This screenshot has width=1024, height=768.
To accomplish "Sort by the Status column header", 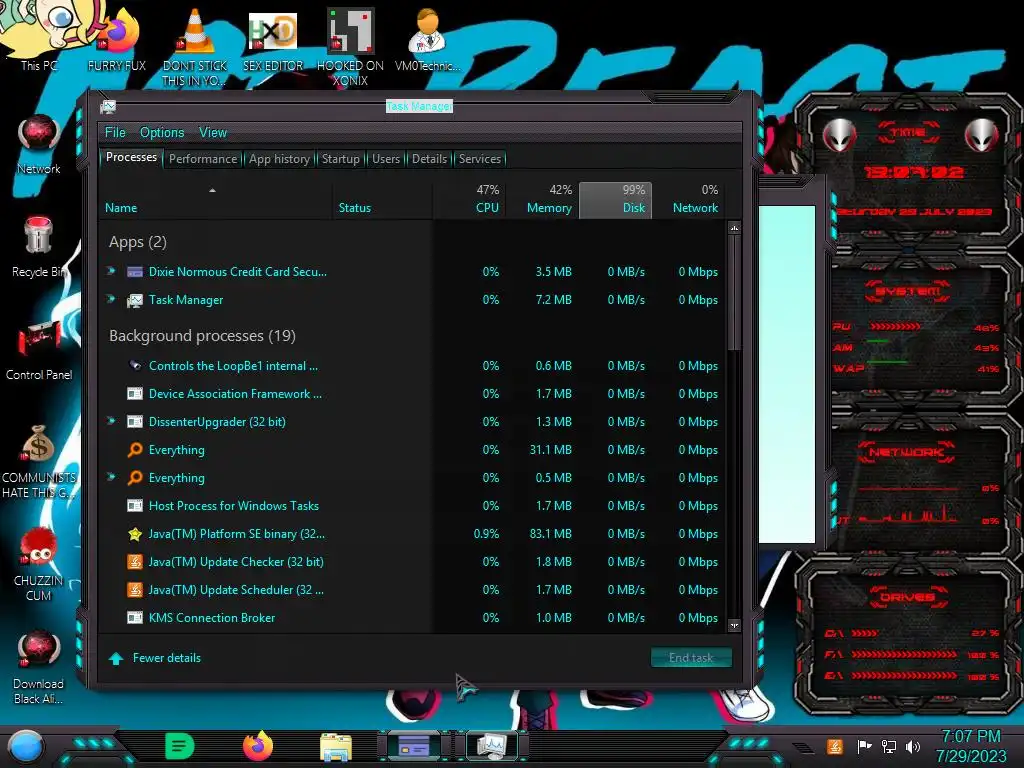I will 382,200.
